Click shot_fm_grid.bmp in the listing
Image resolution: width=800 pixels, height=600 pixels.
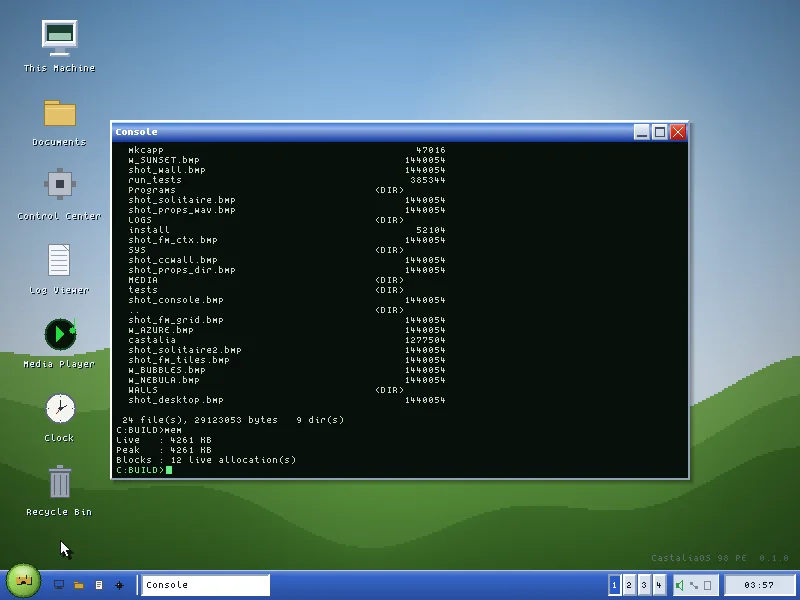[x=176, y=320]
